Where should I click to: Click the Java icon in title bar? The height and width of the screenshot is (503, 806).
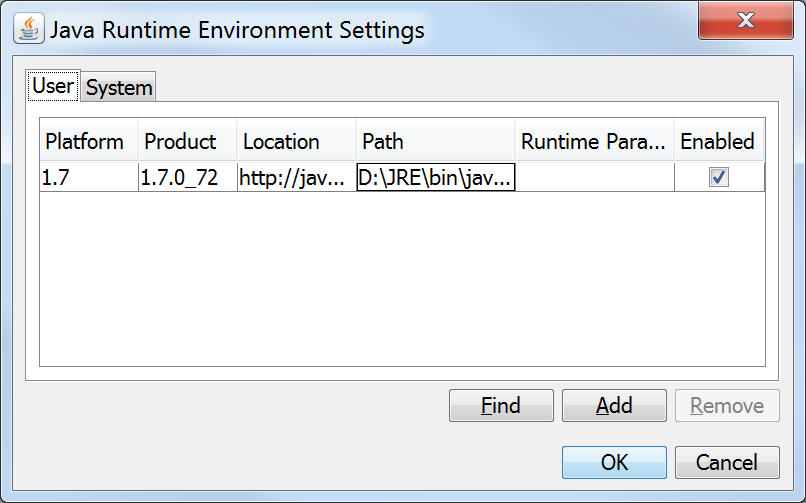pyautogui.click(x=28, y=30)
